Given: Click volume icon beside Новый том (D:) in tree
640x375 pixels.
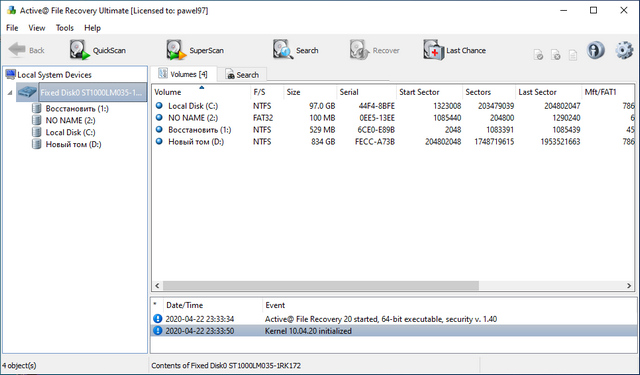Looking at the screenshot, I should coord(37,144).
